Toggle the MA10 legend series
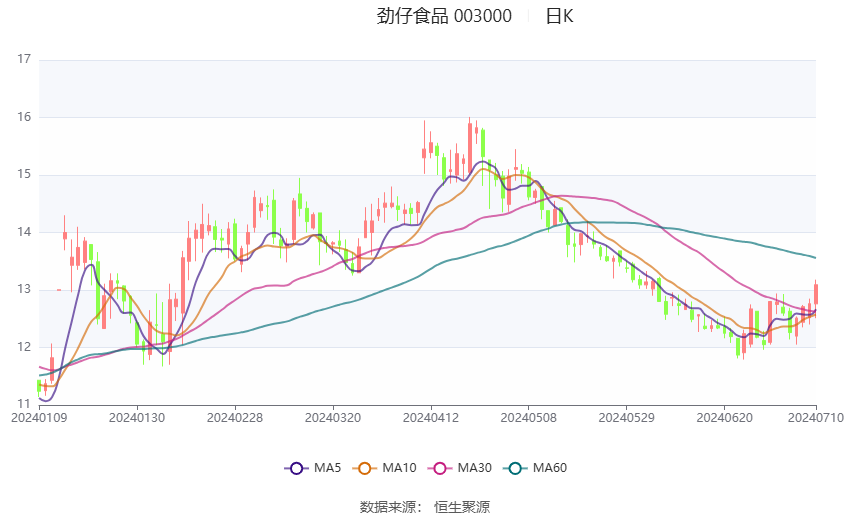 click(x=384, y=468)
